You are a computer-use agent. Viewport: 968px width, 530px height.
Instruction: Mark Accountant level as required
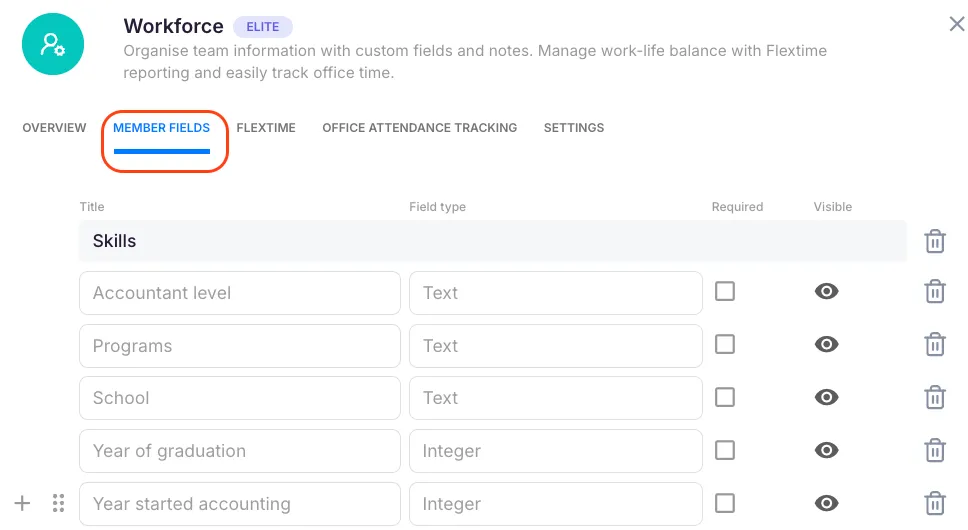[725, 291]
